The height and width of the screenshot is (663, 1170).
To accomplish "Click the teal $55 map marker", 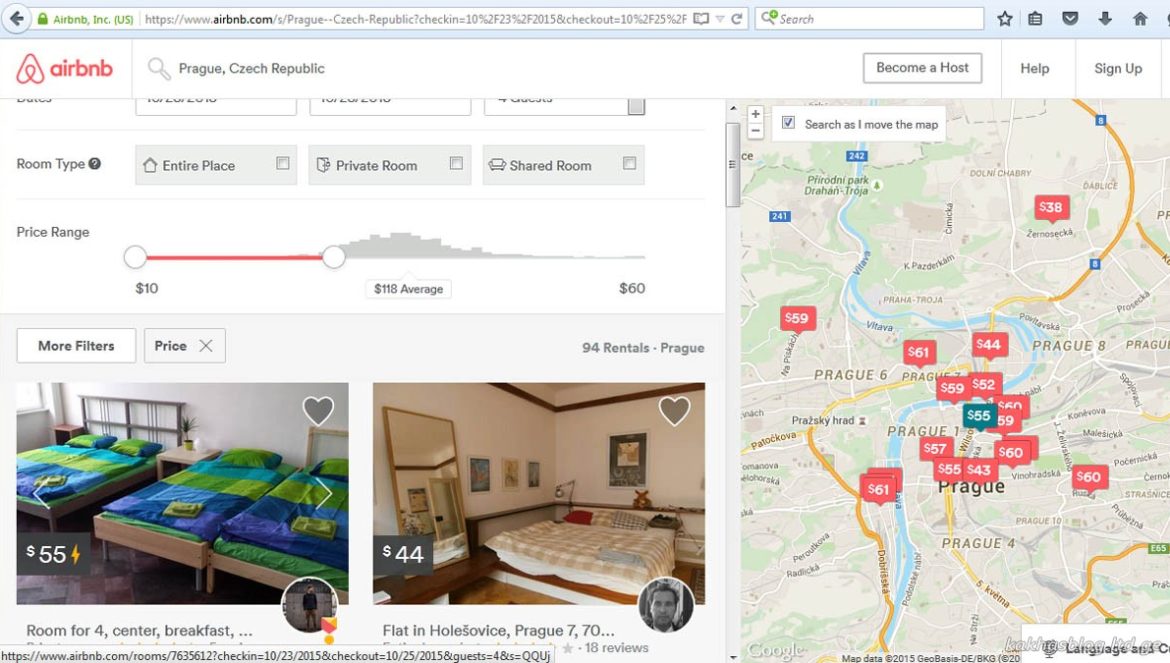I will coord(978,416).
